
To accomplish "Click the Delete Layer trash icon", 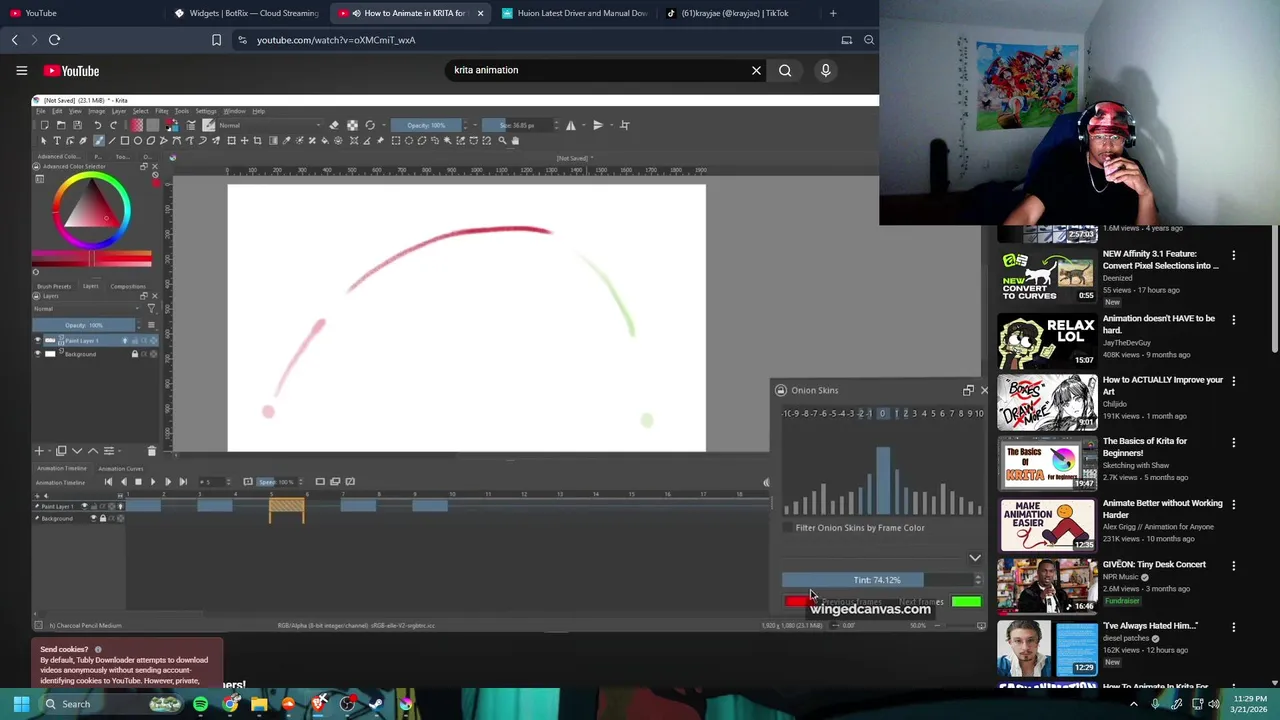I will click(x=152, y=451).
